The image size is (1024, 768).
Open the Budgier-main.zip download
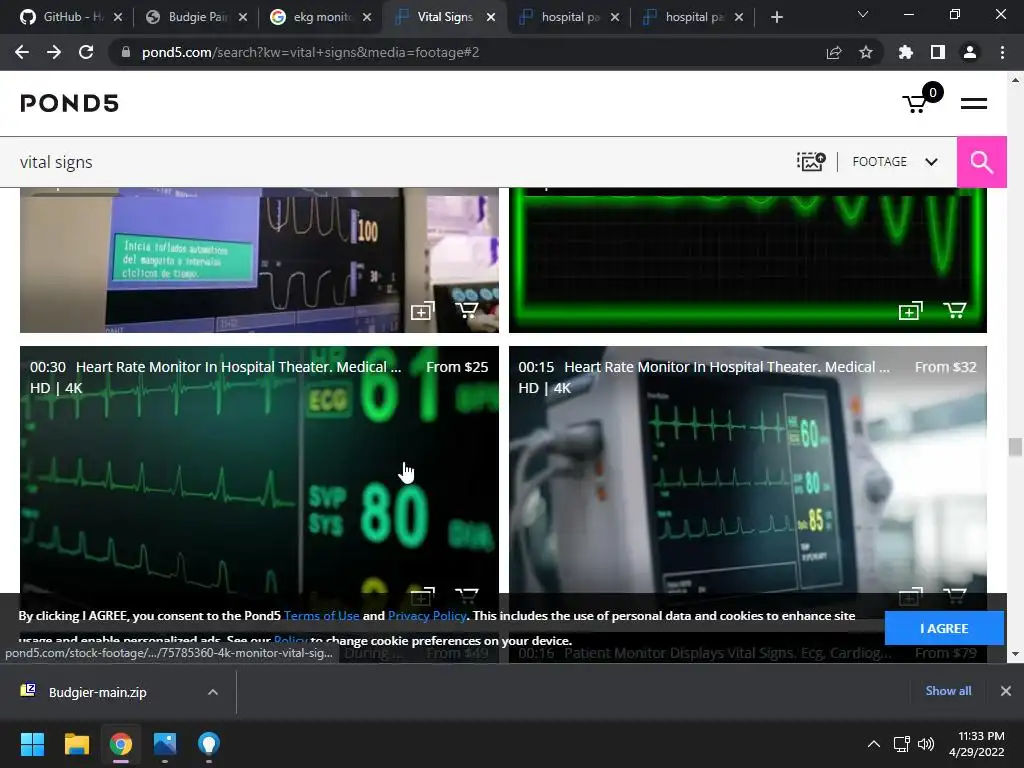tap(98, 692)
